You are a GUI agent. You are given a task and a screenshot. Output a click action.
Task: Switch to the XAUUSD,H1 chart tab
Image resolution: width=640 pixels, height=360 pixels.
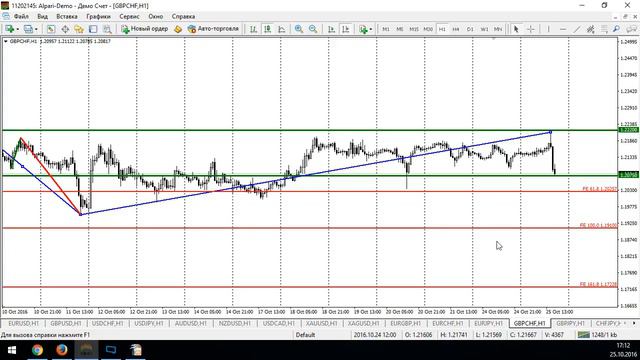click(x=321, y=323)
